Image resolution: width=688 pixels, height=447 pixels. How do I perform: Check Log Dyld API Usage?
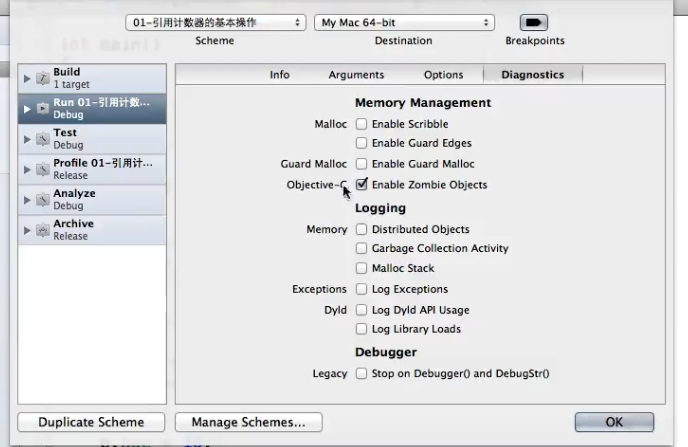pos(361,310)
